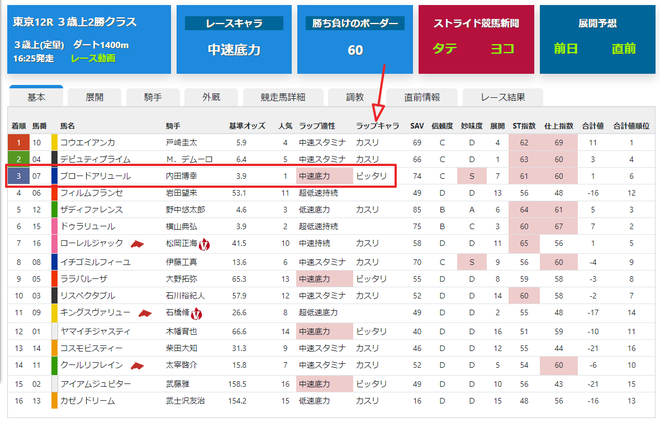Switch to the 直前情報 tab
The image size is (660, 422).
point(422,97)
